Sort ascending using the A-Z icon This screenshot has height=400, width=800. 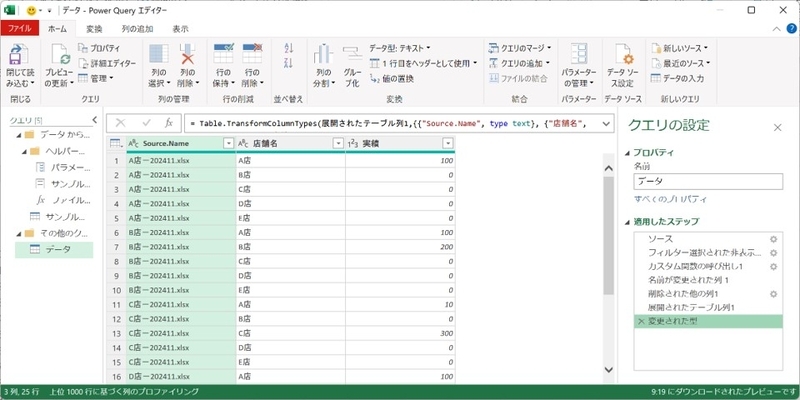click(289, 48)
